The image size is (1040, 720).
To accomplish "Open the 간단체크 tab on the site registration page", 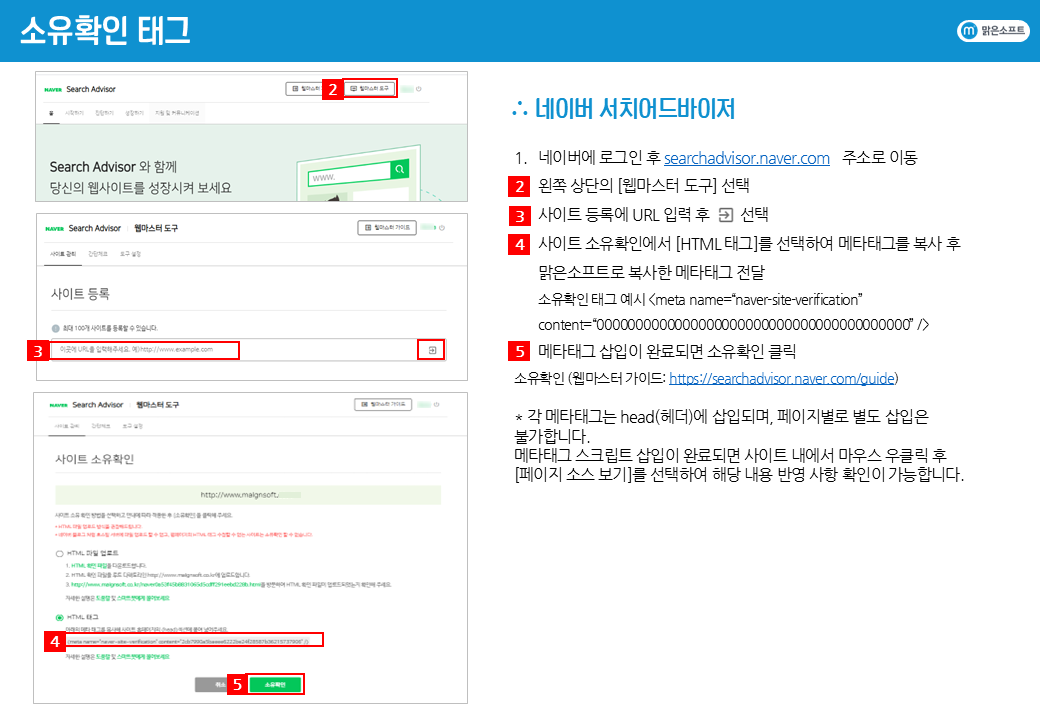I will pos(100,255).
